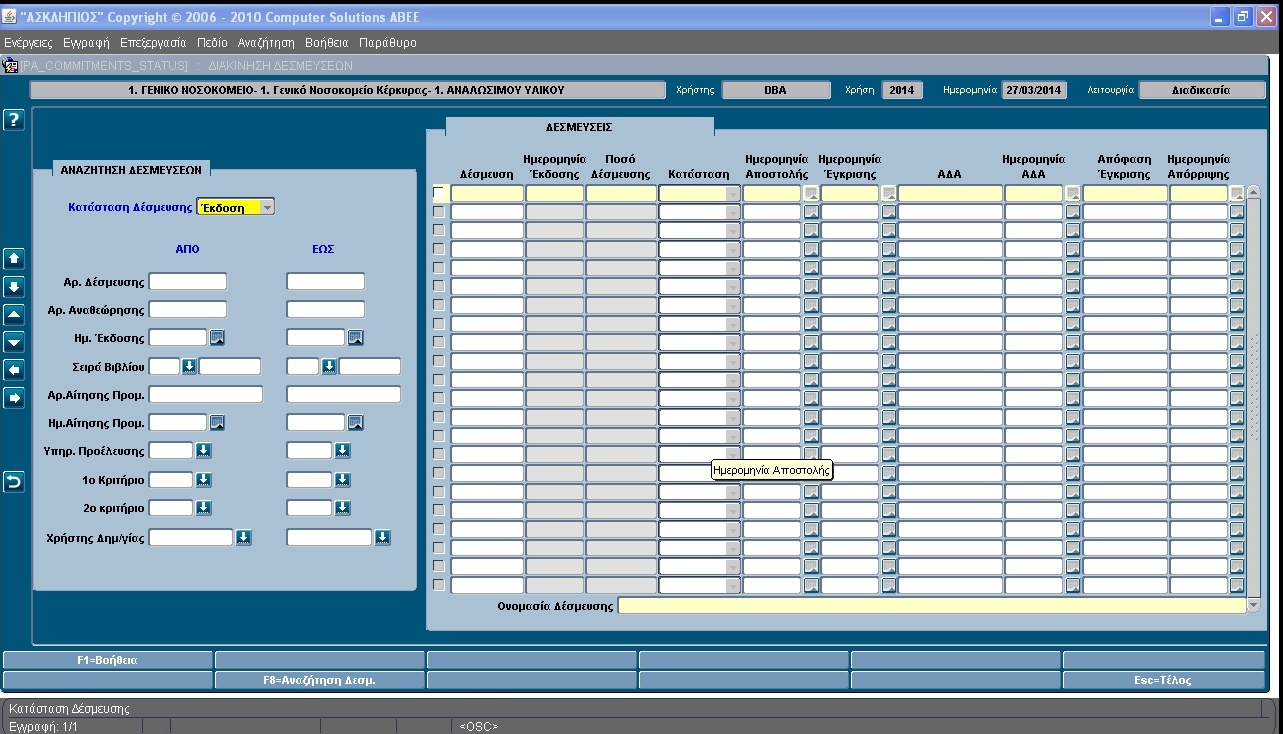Open first-row Ημερομηνία Έγκρισης calendar icon
Screen dimensions: 1283x734
(888, 193)
